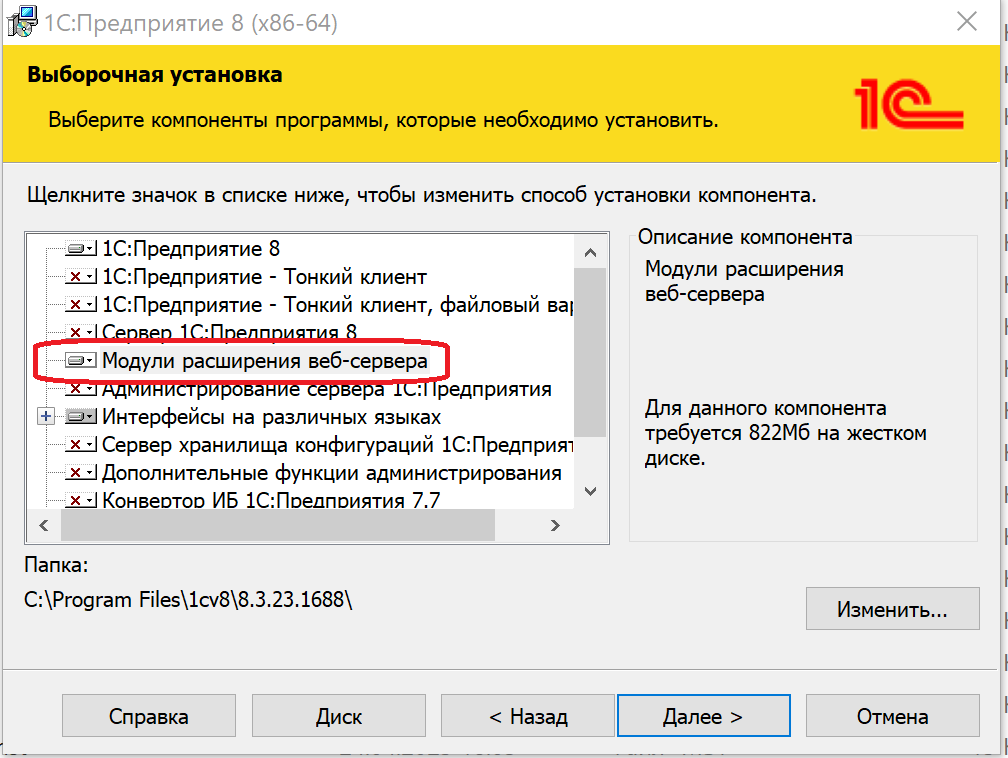Select Сервер хранилища конфигураций row
The width and height of the screenshot is (1008, 758).
click(337, 445)
